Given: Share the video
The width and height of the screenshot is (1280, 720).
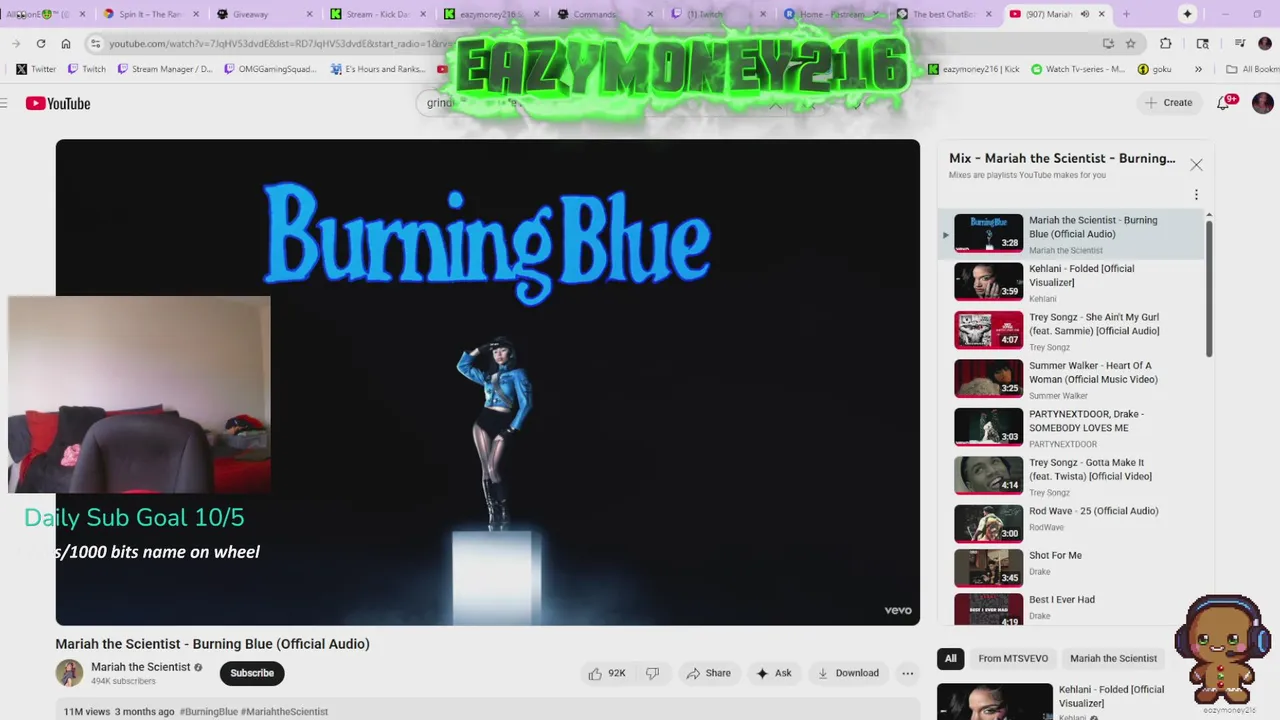Looking at the screenshot, I should (x=708, y=673).
